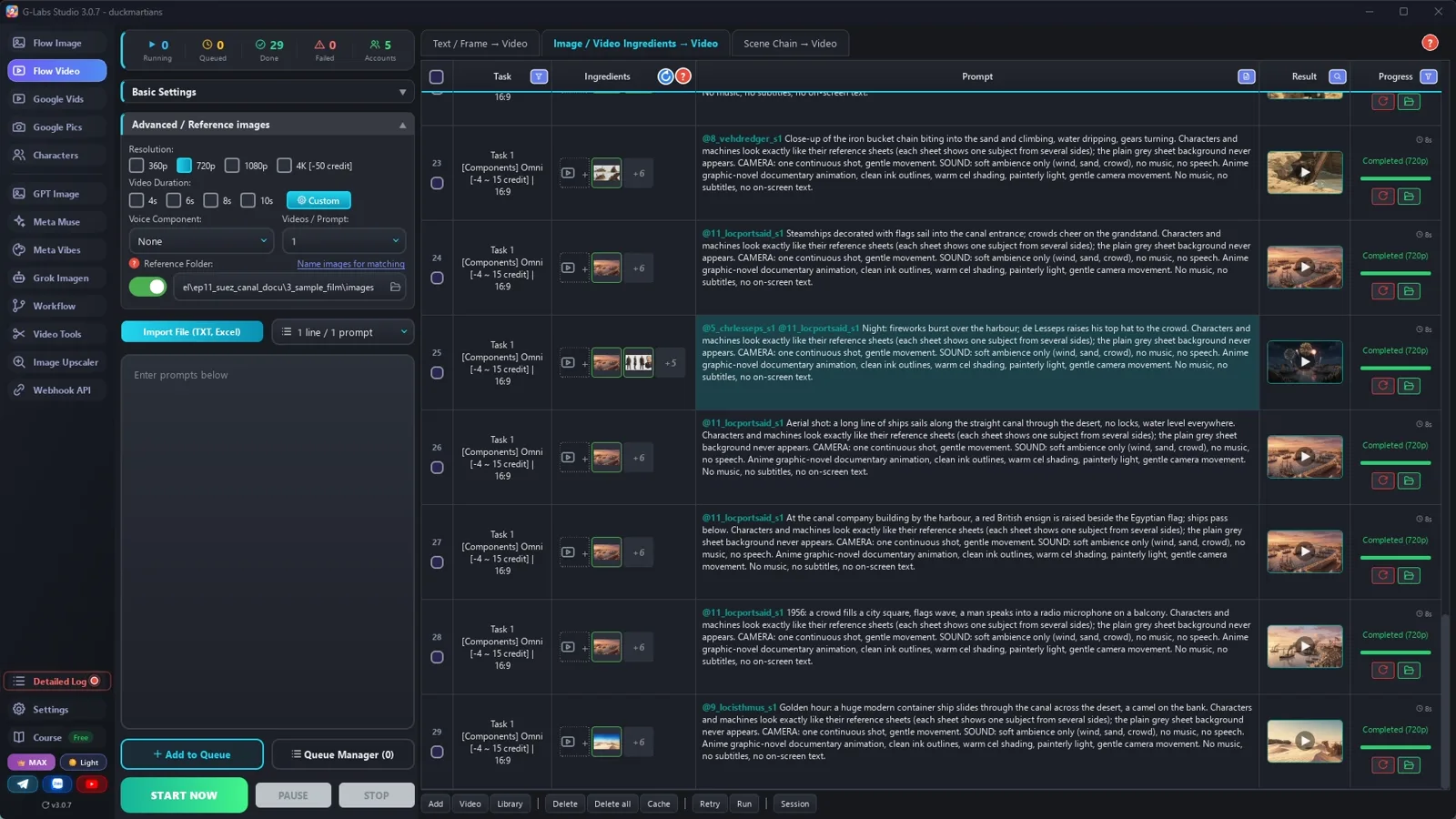Click the filter icon beside Task header
The width and height of the screenshot is (1456, 819).
point(539,76)
